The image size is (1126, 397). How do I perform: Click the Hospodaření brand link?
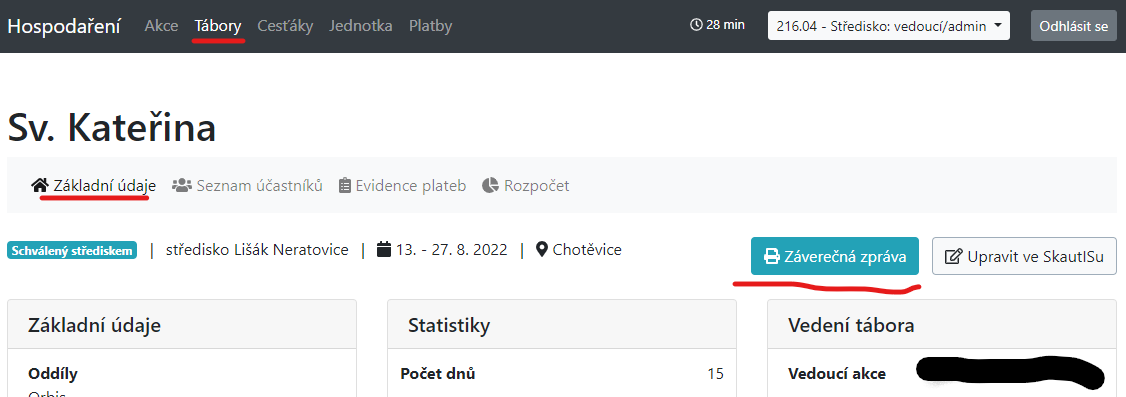pos(64,27)
